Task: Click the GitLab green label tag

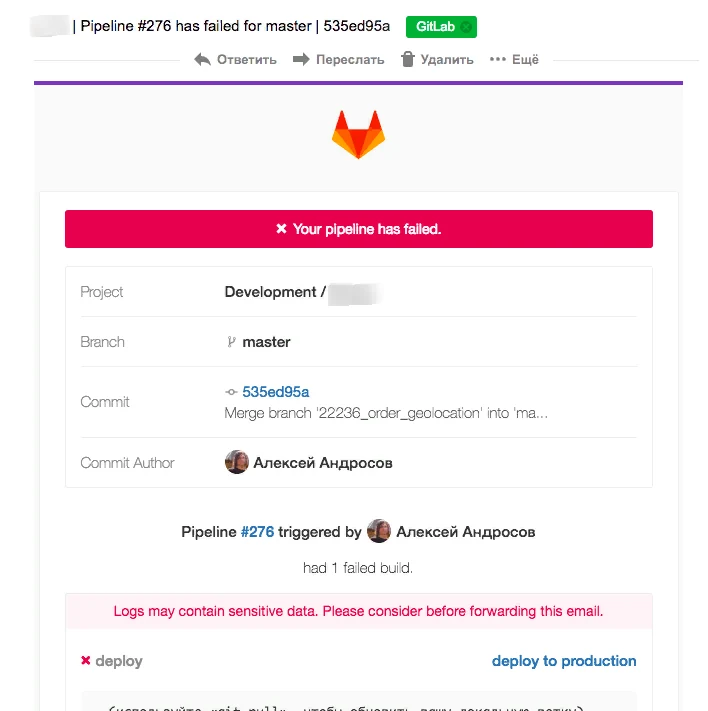Action: (441, 27)
